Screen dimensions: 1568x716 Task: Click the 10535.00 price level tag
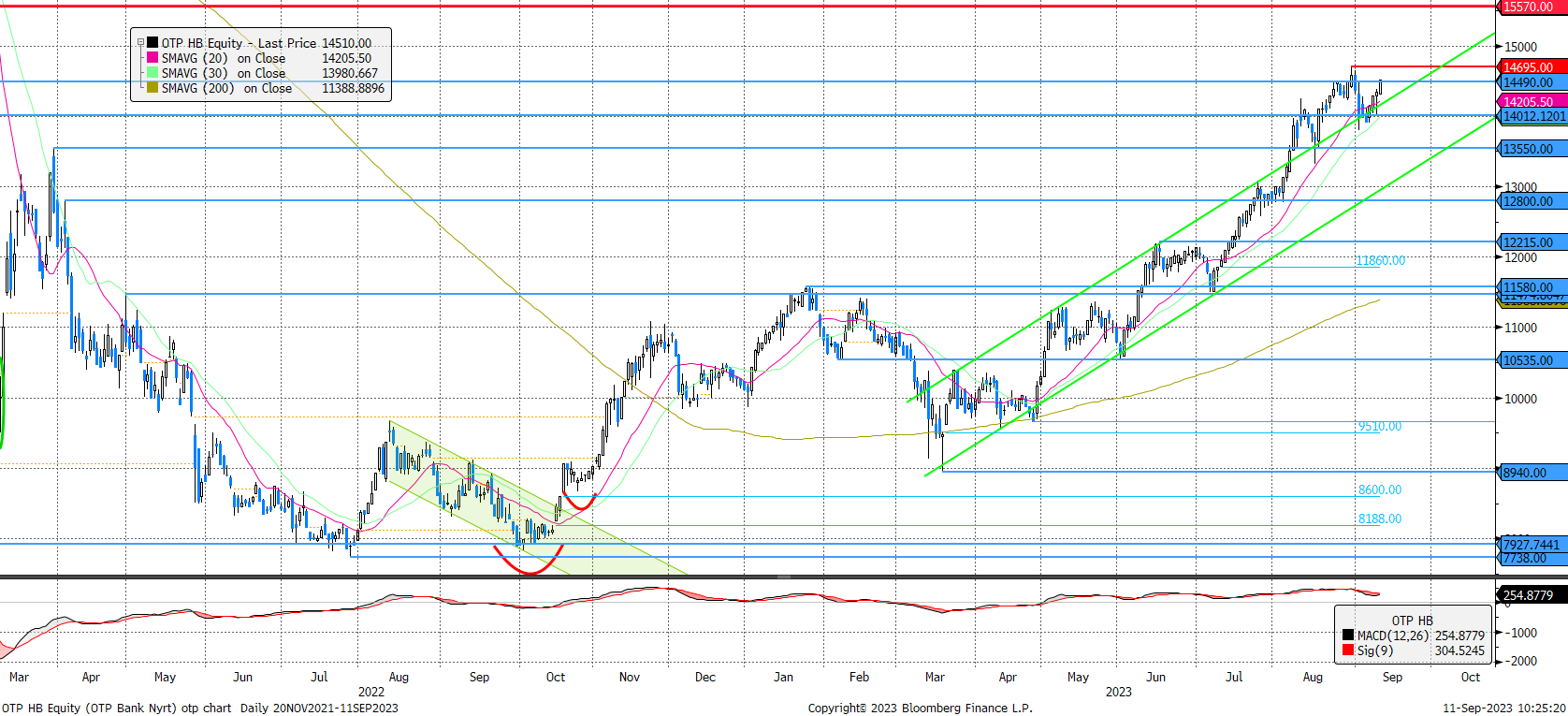[x=1532, y=360]
